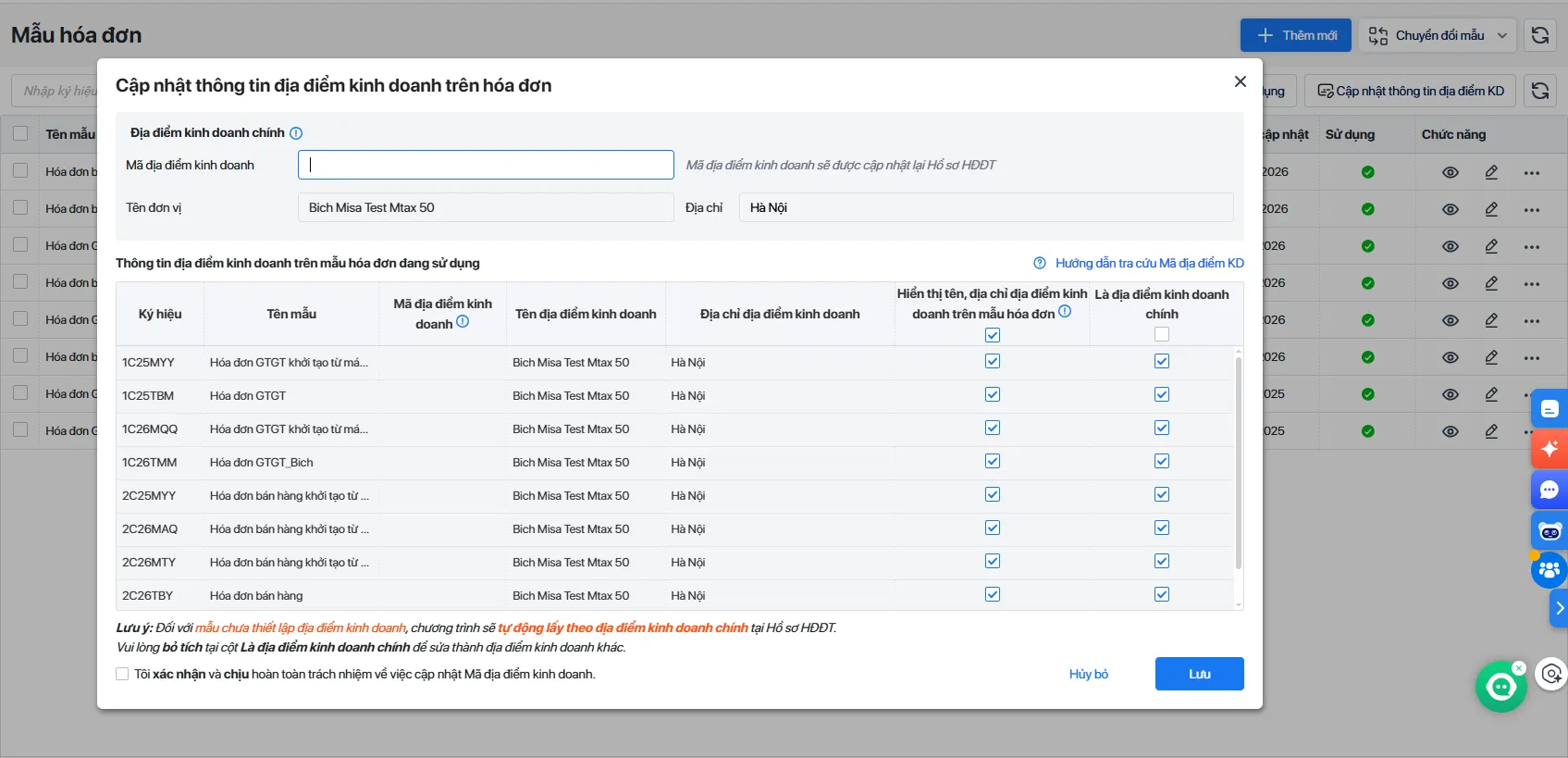The image size is (1568, 758).
Task: Click the table vertical scrollbar
Action: pyautogui.click(x=1239, y=463)
